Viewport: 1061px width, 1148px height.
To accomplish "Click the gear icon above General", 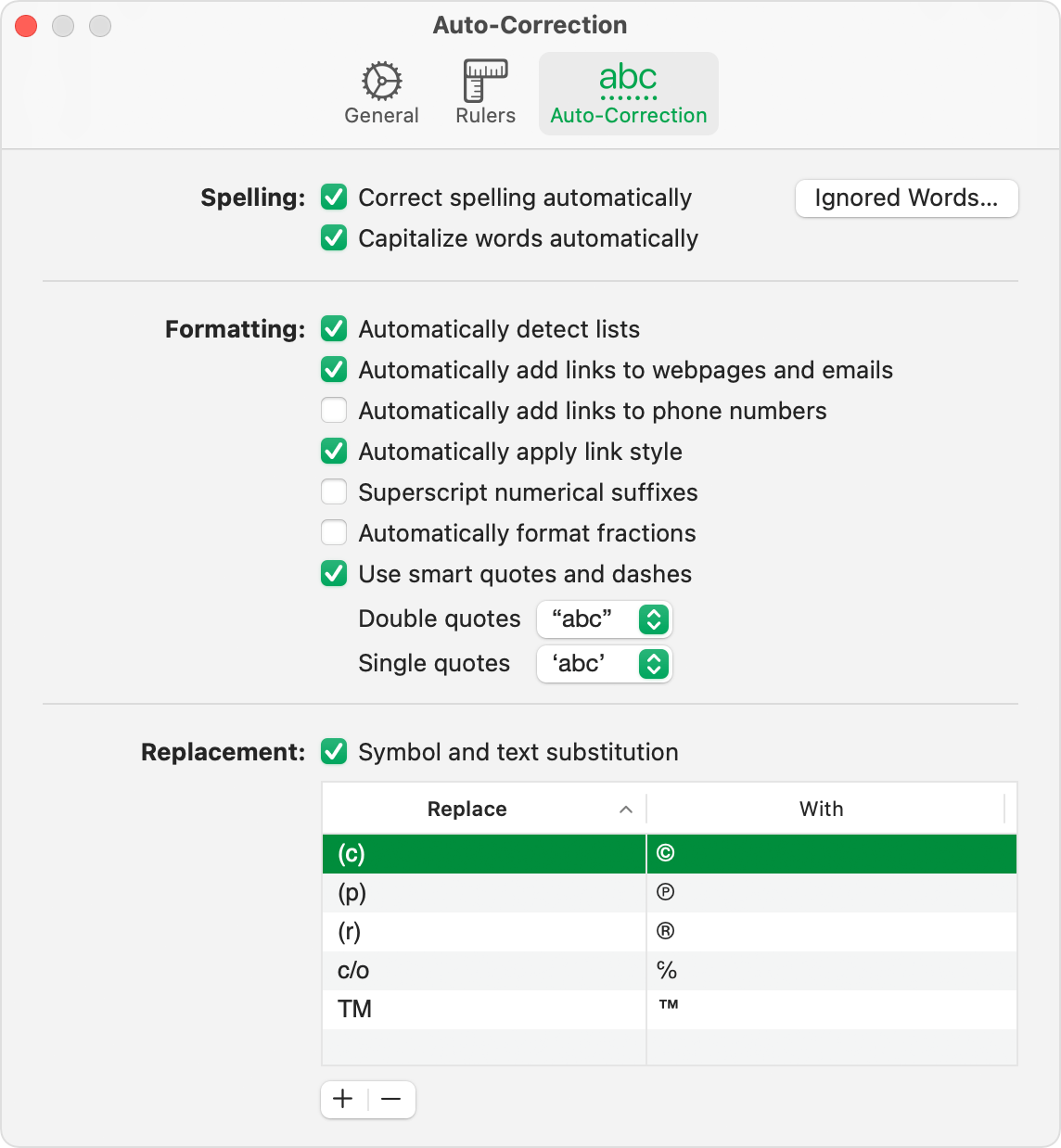I will [381, 82].
